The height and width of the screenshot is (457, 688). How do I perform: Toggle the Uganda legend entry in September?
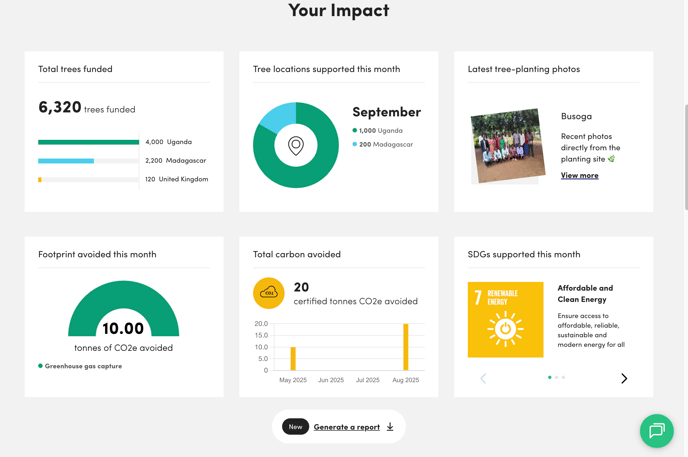(x=379, y=130)
